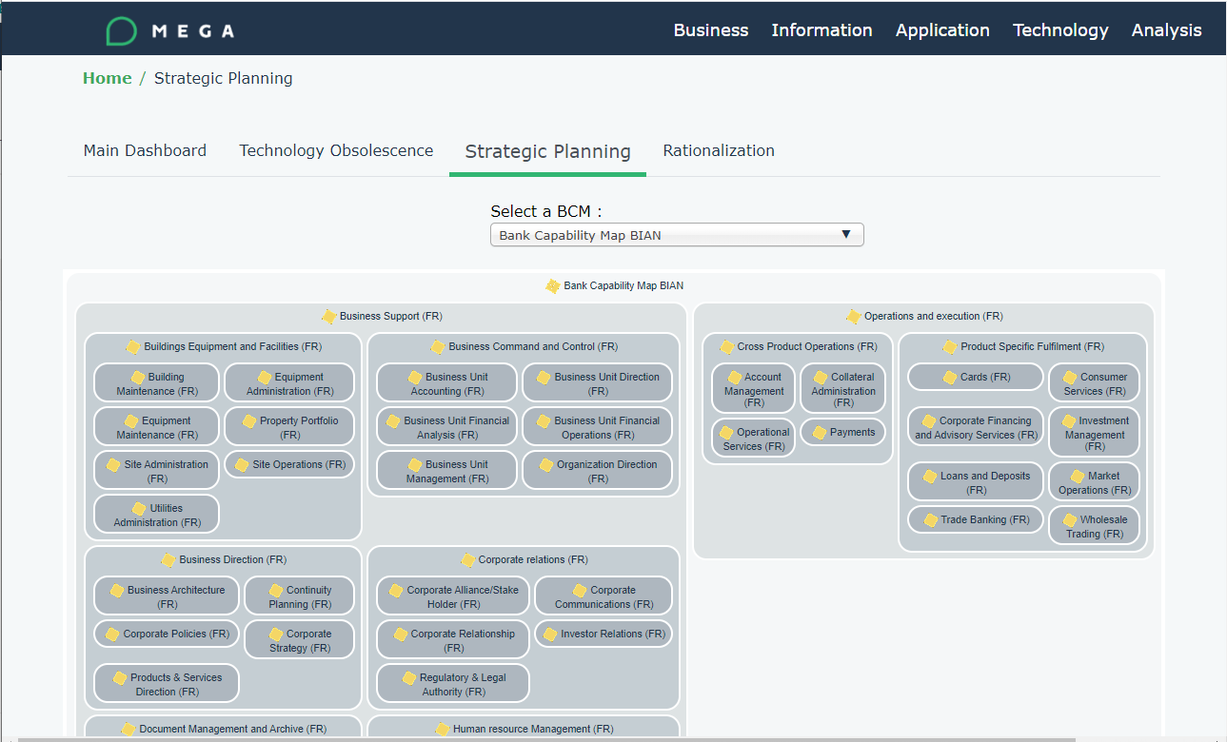Switch to the Rationalization tab
1227x742 pixels.
pos(718,151)
